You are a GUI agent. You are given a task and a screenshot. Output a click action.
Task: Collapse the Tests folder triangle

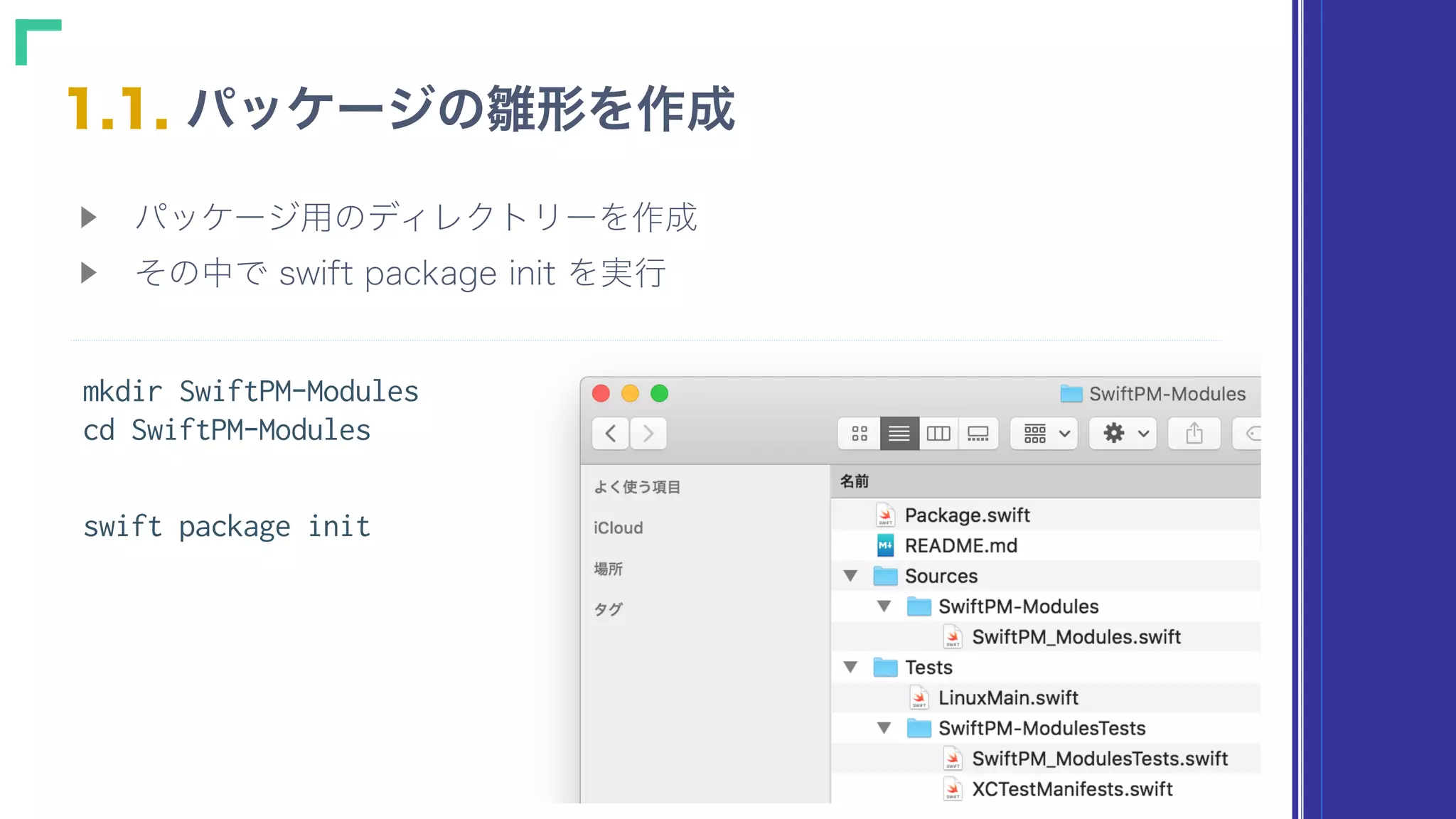(850, 668)
